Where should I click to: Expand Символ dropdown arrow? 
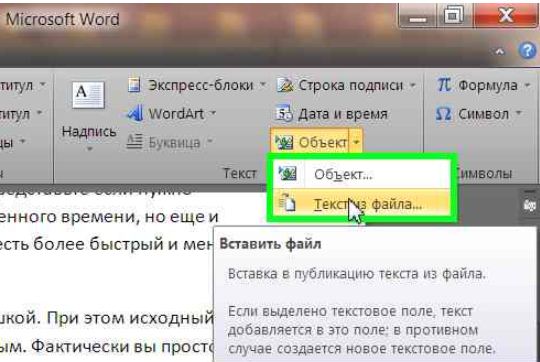pos(519,113)
